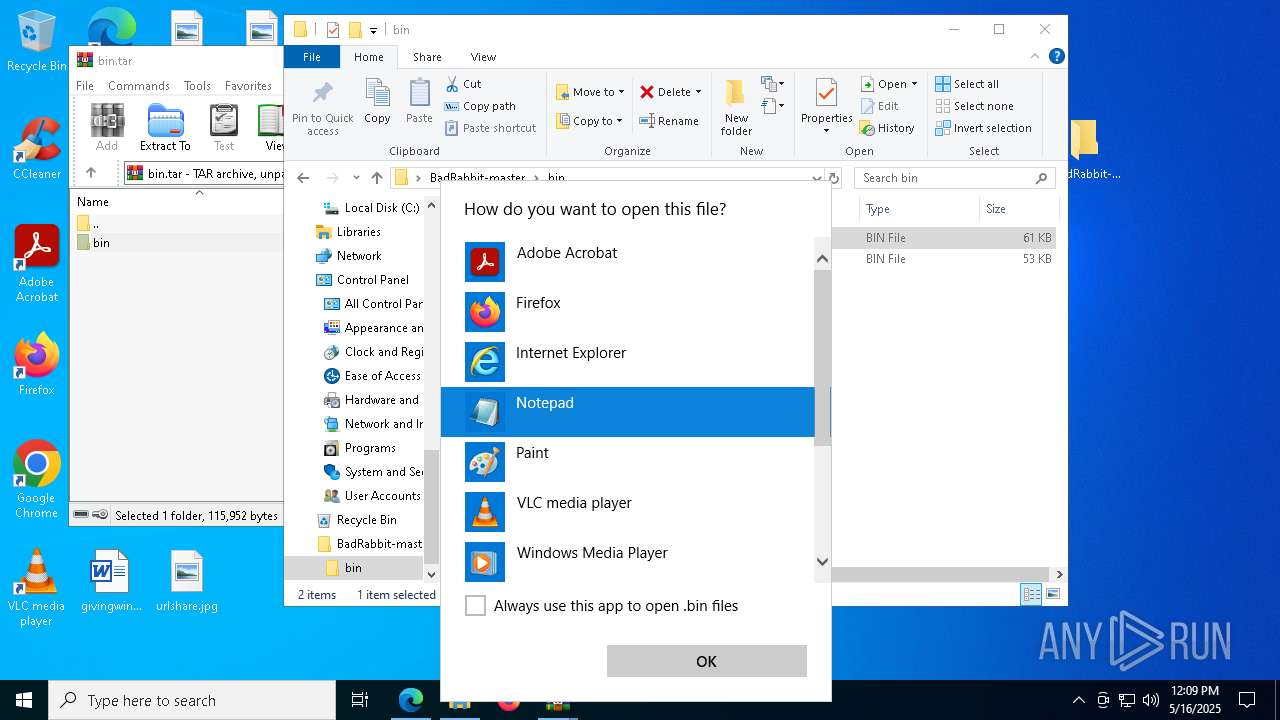
Task: Click the taskbar search box
Action: (x=192, y=700)
